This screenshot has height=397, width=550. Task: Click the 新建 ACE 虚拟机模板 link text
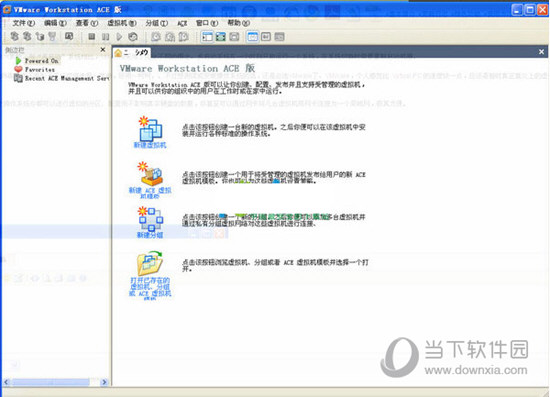pyautogui.click(x=150, y=193)
